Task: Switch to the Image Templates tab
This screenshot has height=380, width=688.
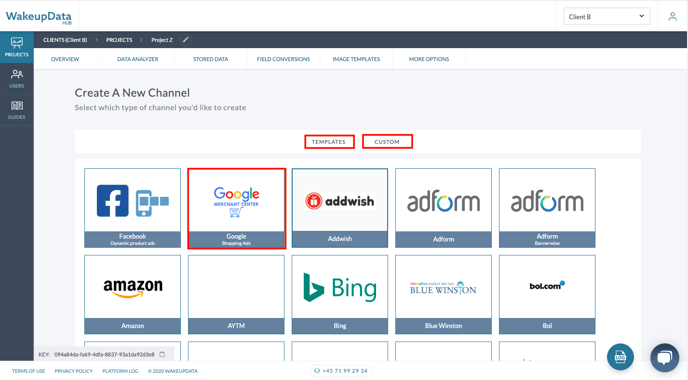Action: point(356,59)
